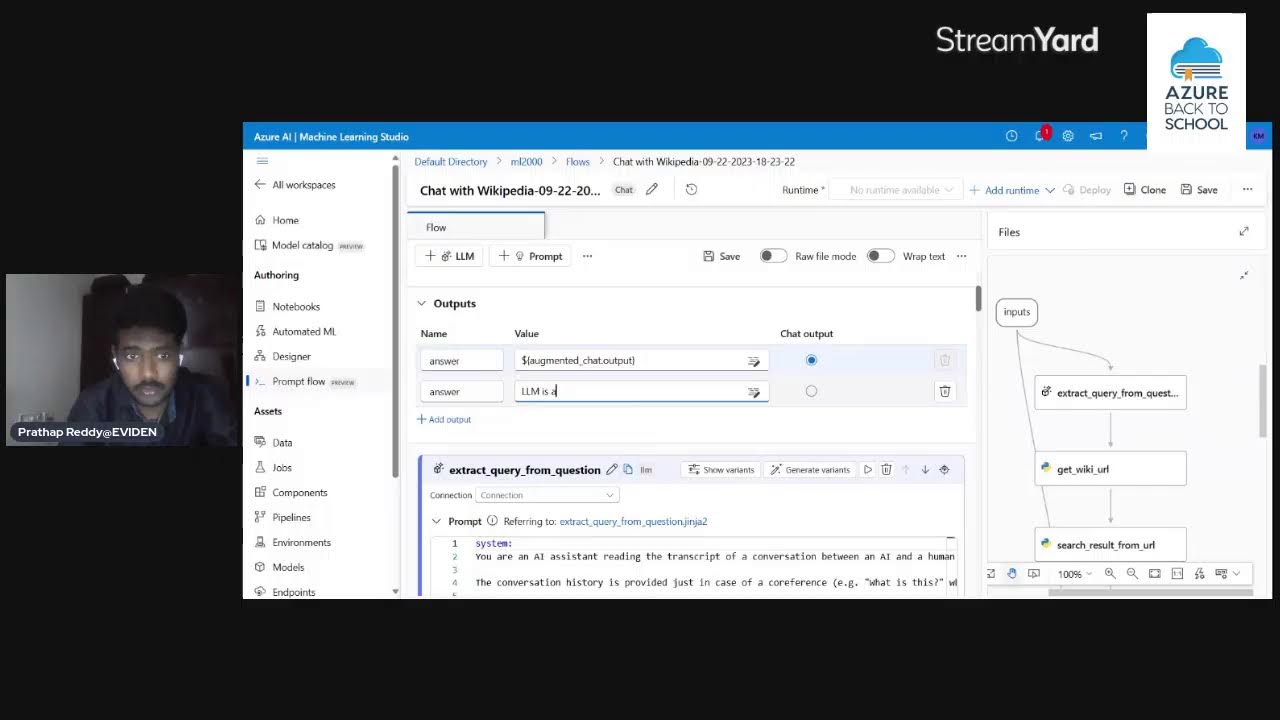Click Save in flow toolbar
The height and width of the screenshot is (720, 1280).
click(722, 256)
